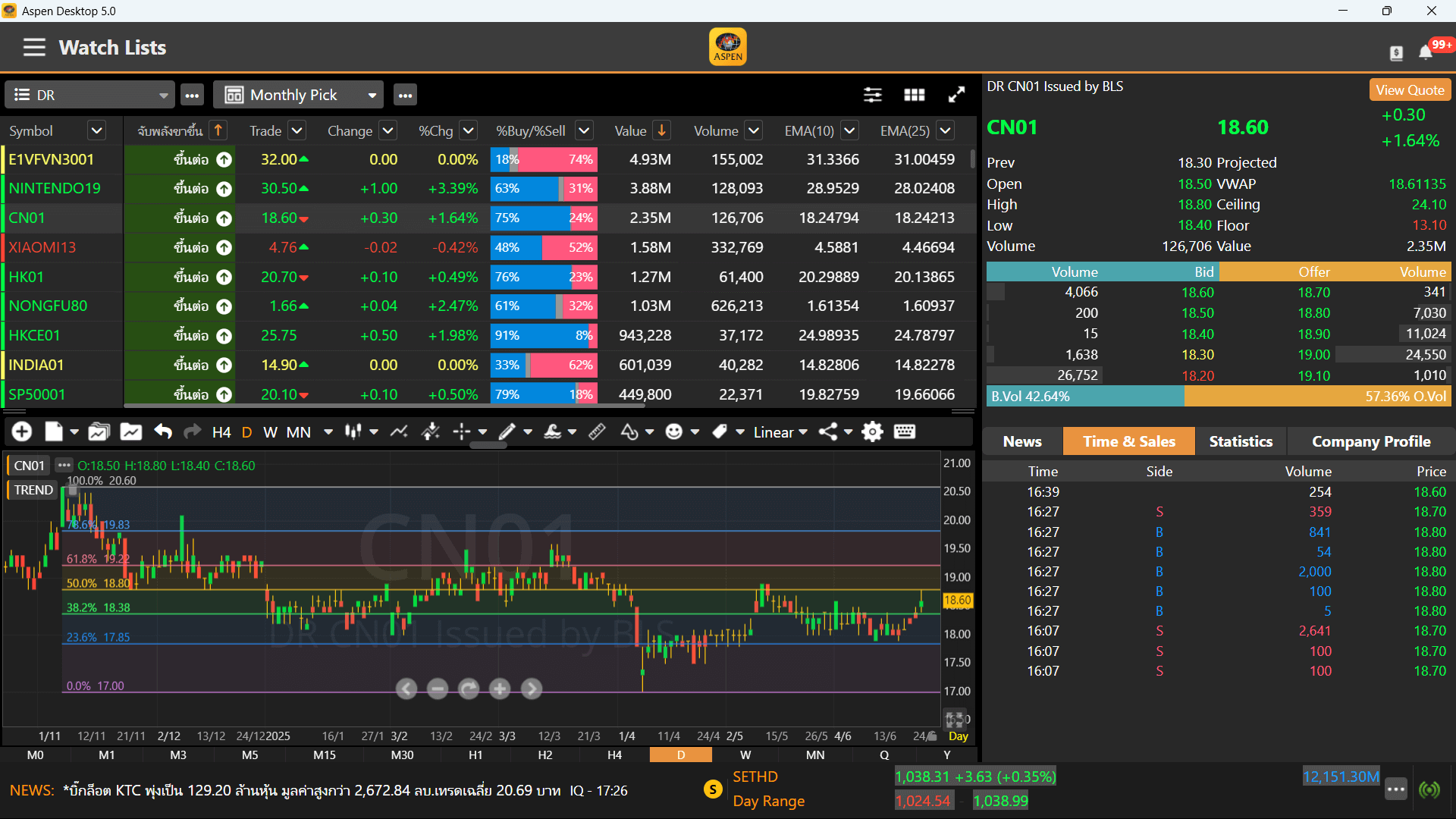The width and height of the screenshot is (1456, 819).
Task: Zoom in chart with plus control
Action: pos(500,689)
